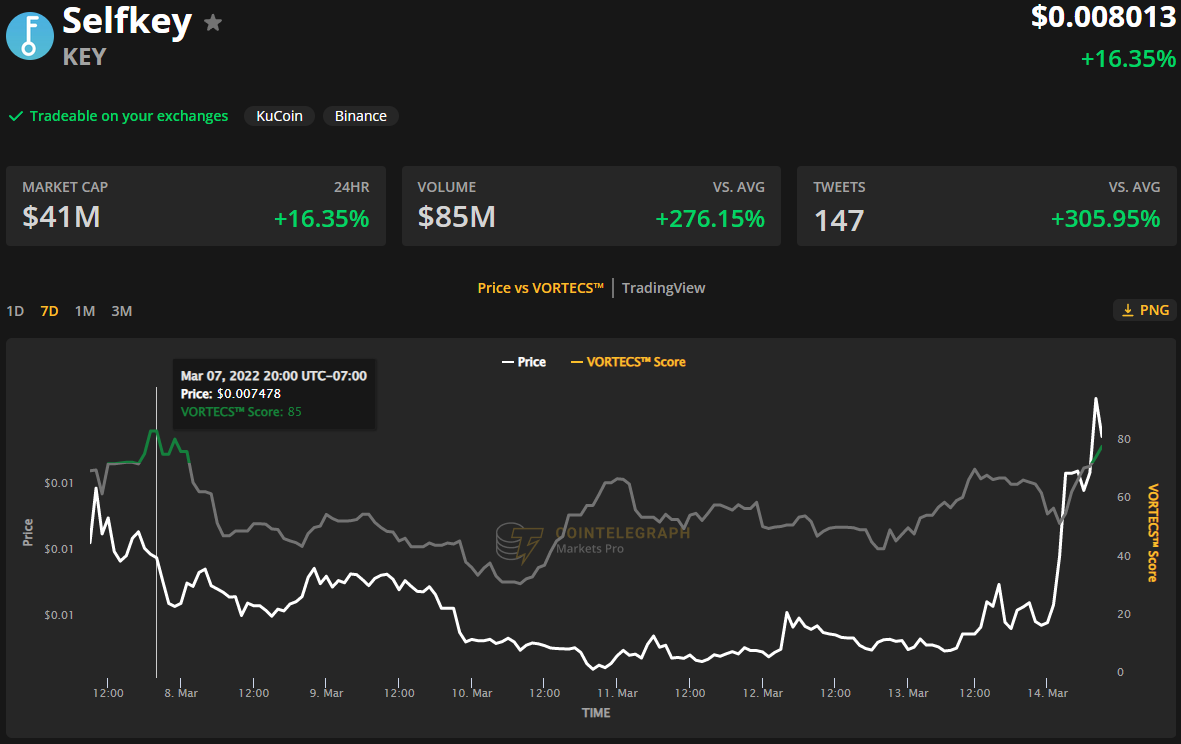
Task: Click the 11. Mar label on time axis
Action: point(617,693)
